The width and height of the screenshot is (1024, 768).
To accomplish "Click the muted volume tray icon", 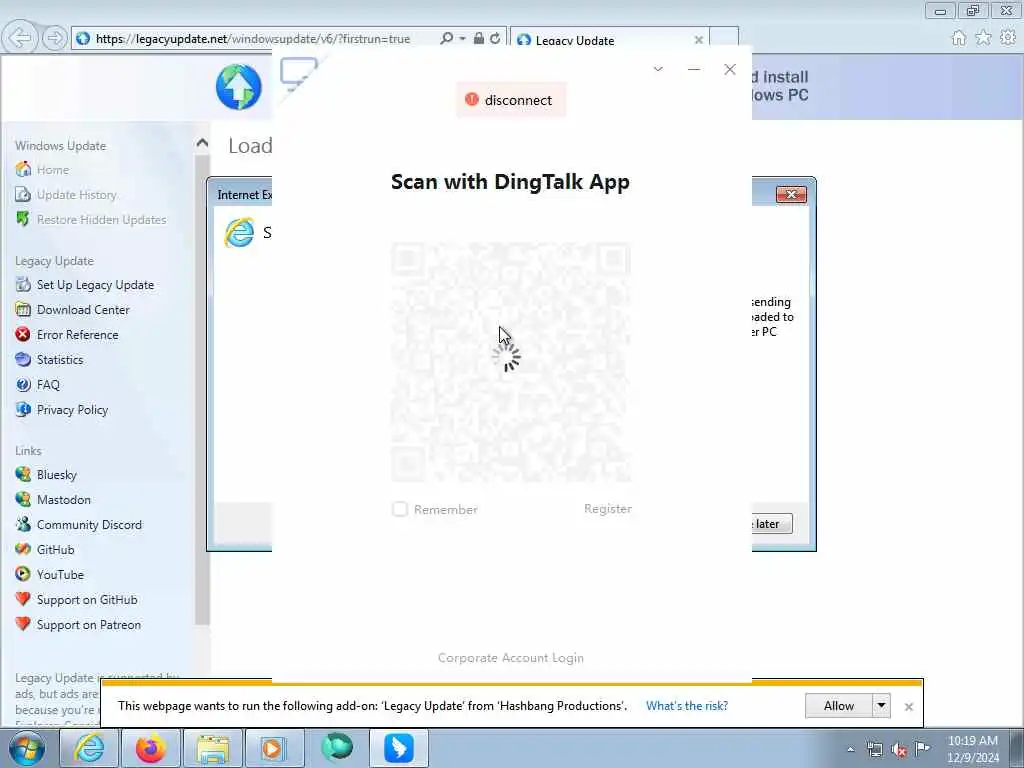I will pyautogui.click(x=899, y=749).
